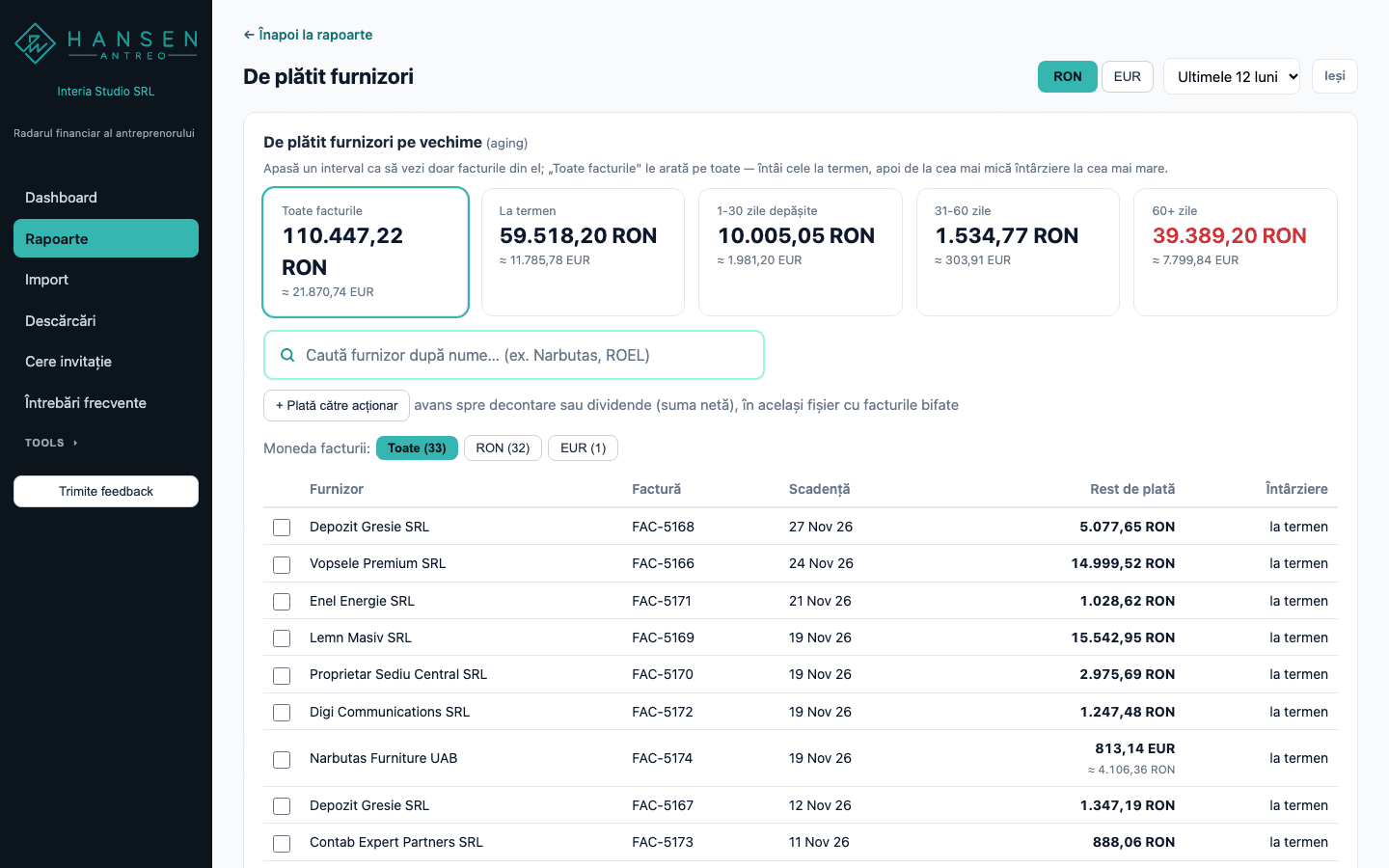Click the Întârziere column header
This screenshot has width=1389, height=868.
[1296, 489]
